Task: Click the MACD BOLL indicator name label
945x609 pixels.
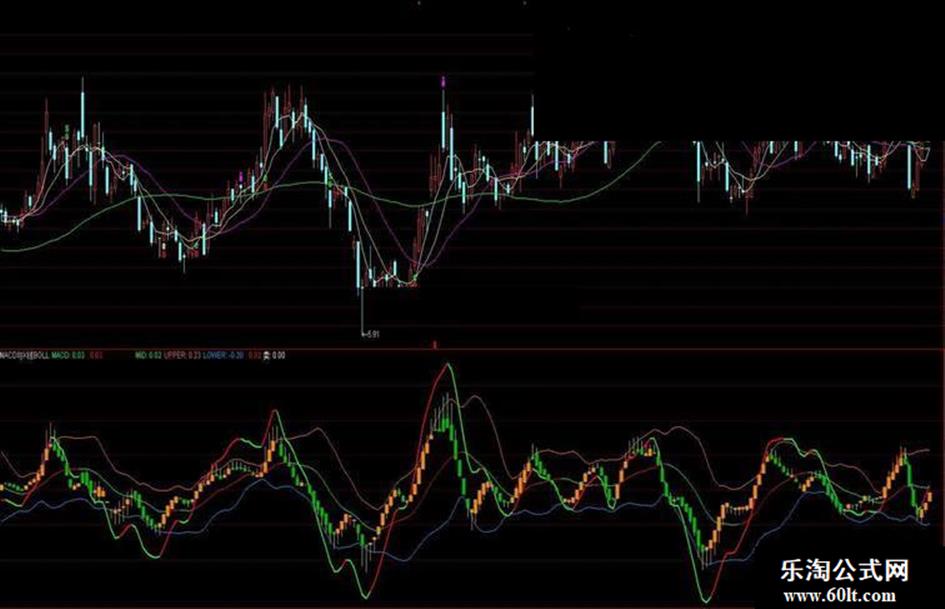Action: point(25,356)
